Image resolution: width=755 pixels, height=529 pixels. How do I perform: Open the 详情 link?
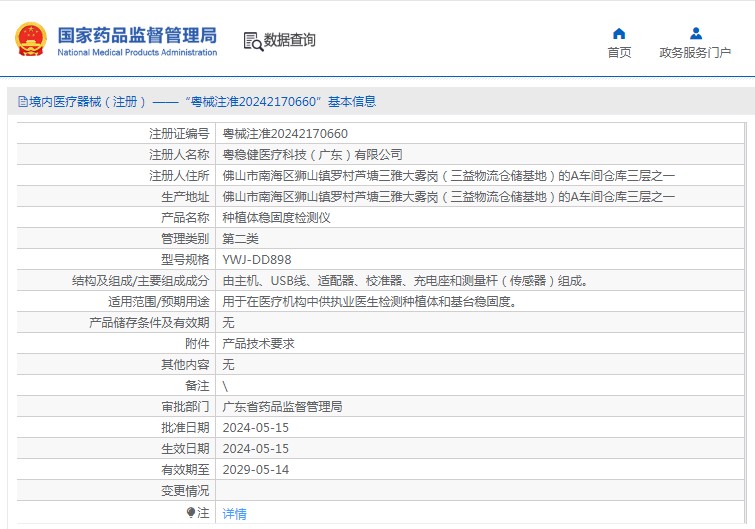[x=234, y=514]
